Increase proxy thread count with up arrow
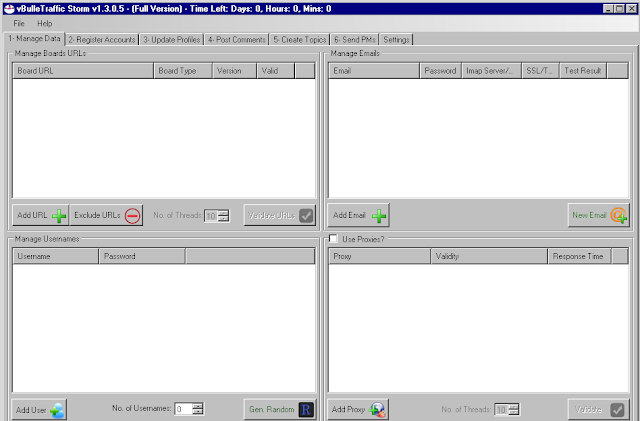This screenshot has height=421, width=640. pos(513,406)
